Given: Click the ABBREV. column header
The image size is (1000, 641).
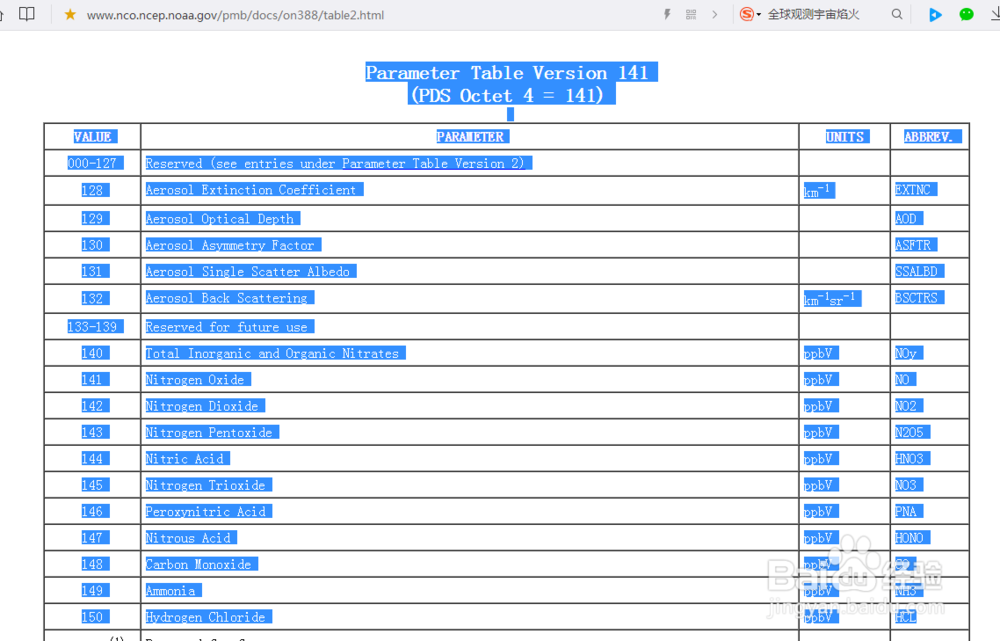Looking at the screenshot, I should point(928,136).
